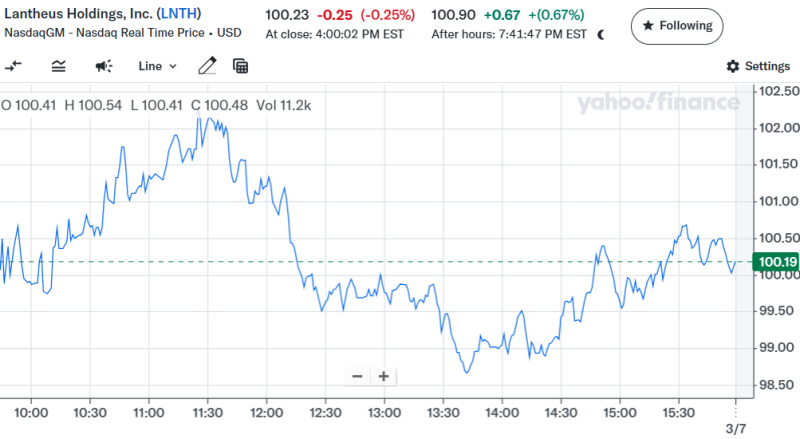
Task: Zoom in with the plus button
Action: point(383,376)
